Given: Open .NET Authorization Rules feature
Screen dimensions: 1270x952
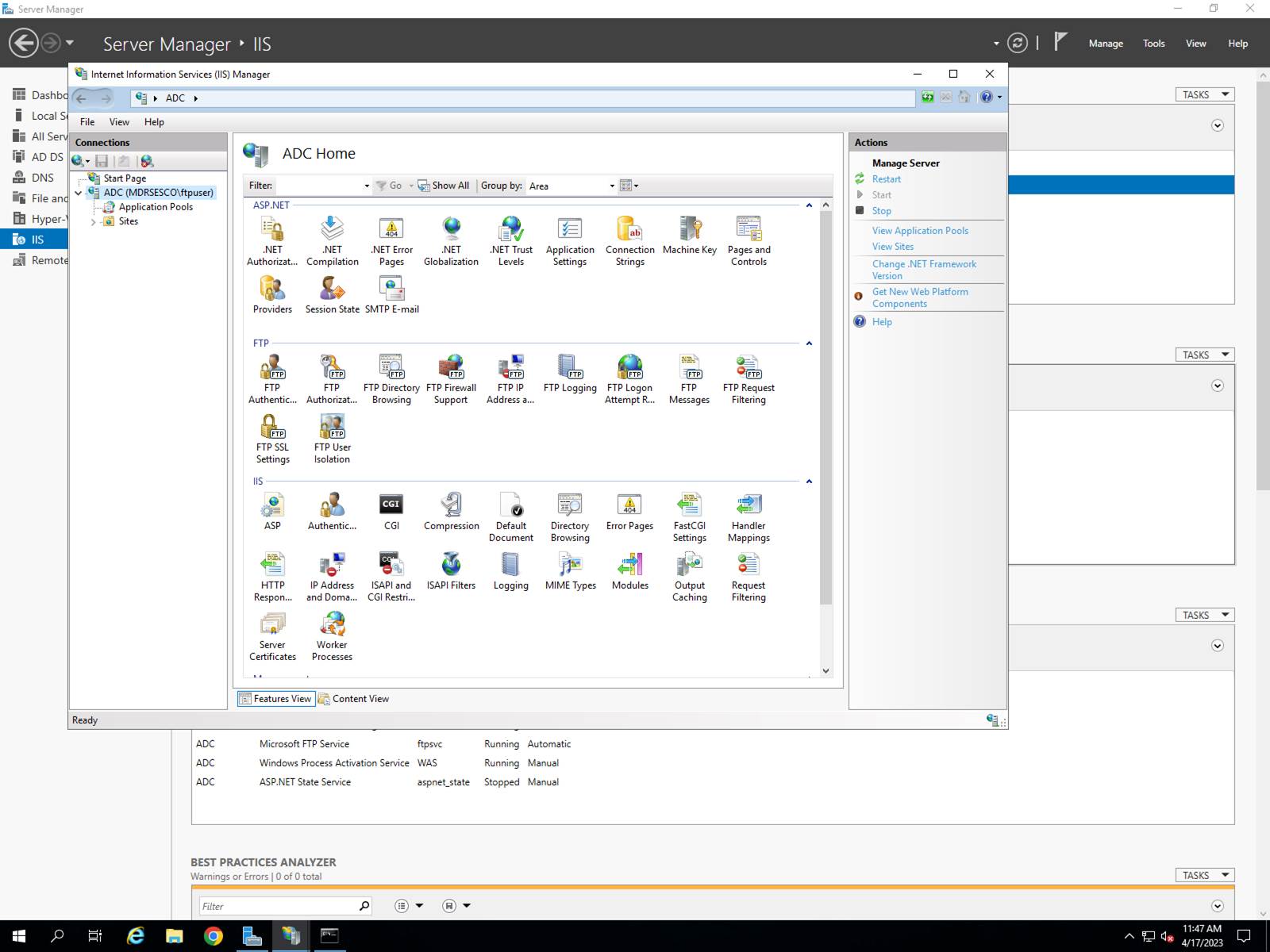Looking at the screenshot, I should point(272,242).
